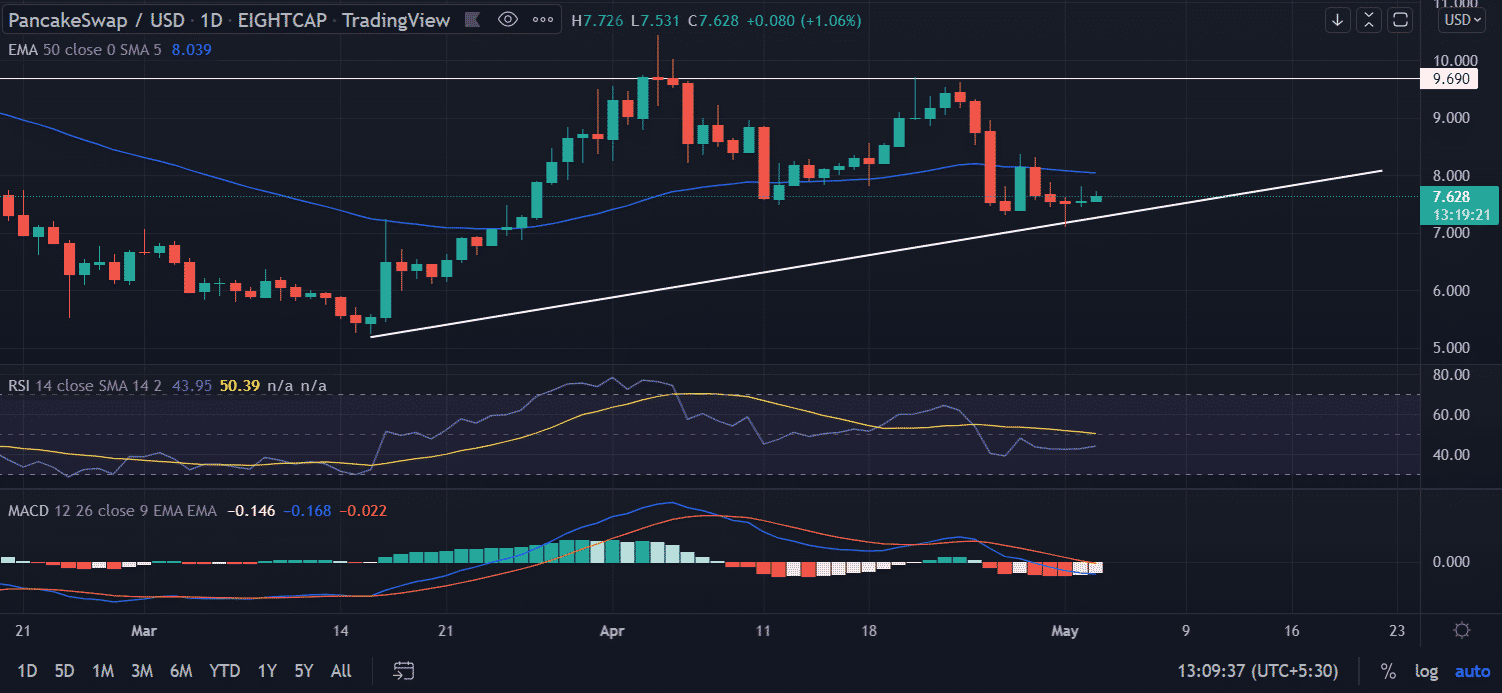Toggle percent scale mode

1388,671
